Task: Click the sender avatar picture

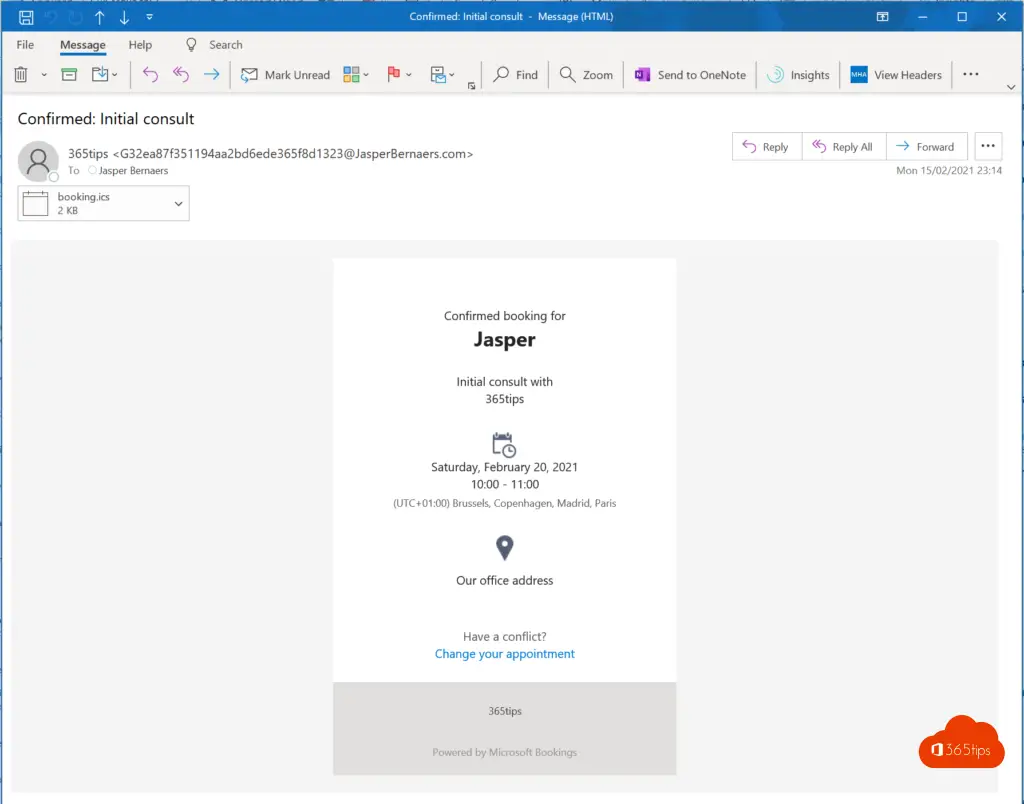Action: pyautogui.click(x=38, y=161)
